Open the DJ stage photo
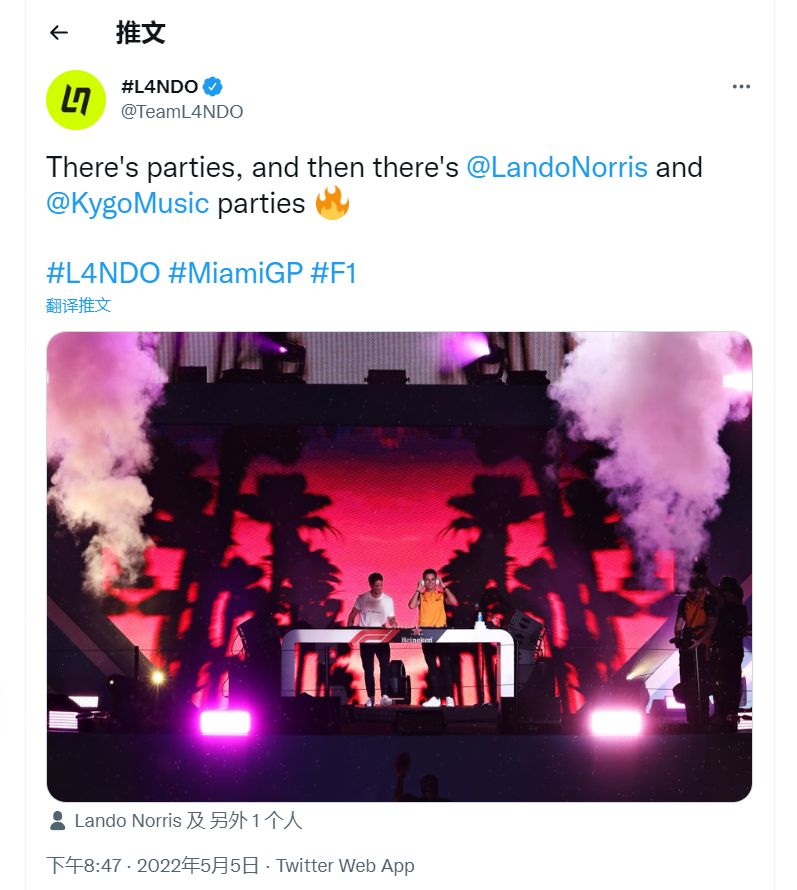This screenshot has width=797, height=890. (399, 566)
